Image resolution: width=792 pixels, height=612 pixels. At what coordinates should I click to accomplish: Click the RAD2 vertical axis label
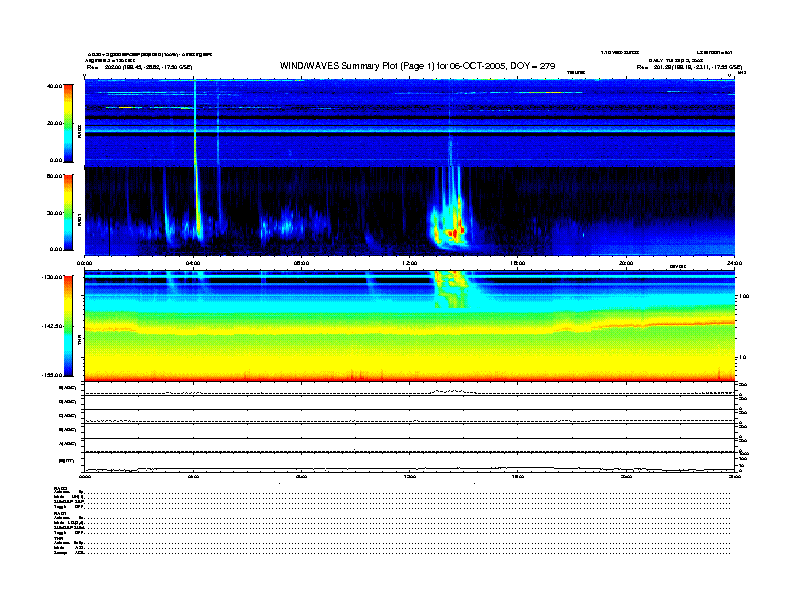click(x=79, y=131)
